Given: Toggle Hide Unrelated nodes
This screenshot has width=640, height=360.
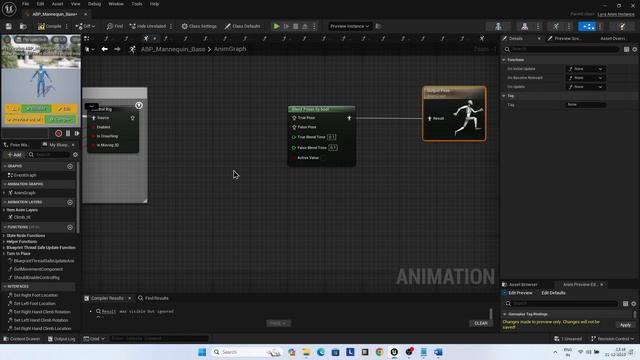Looking at the screenshot, I should (148, 26).
